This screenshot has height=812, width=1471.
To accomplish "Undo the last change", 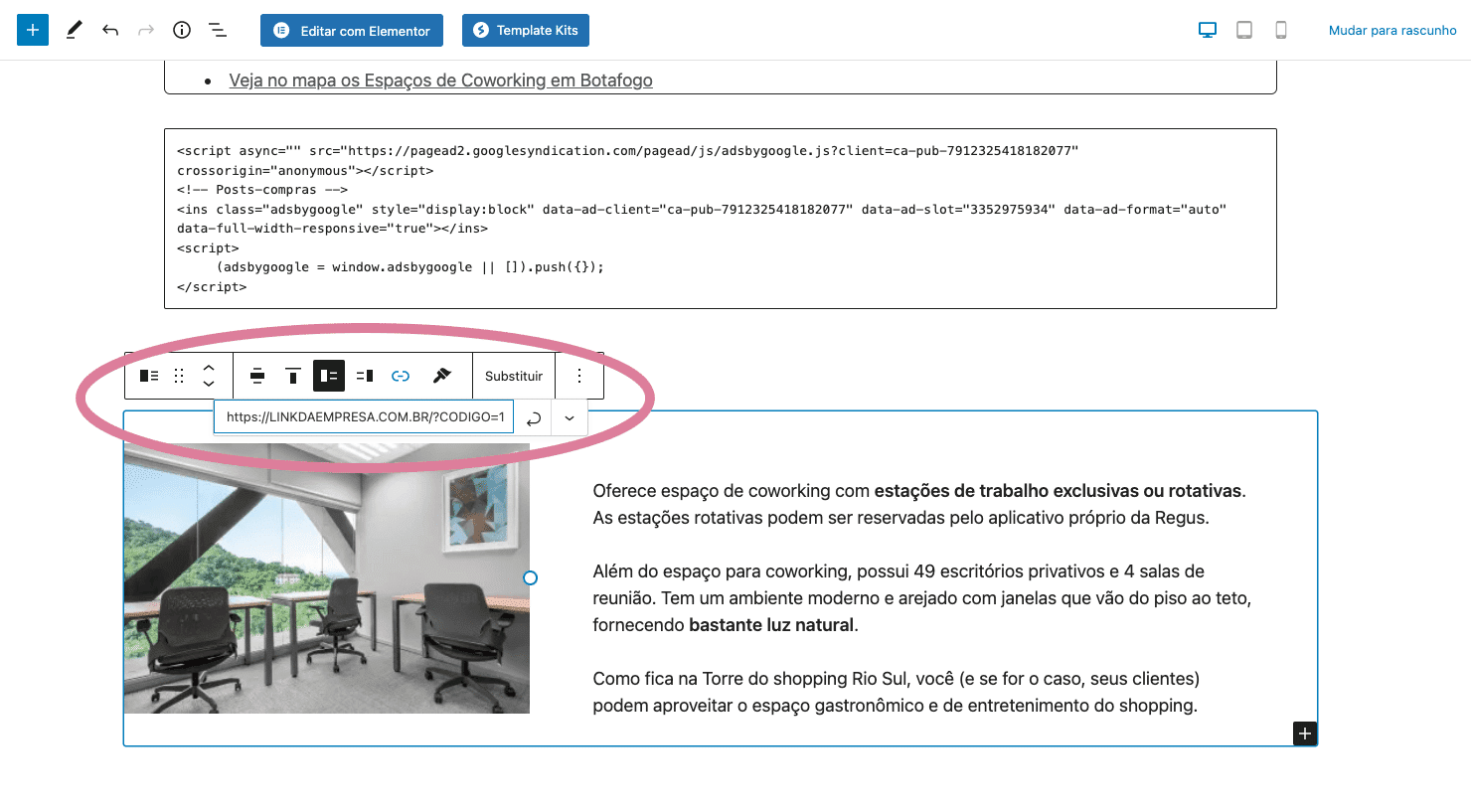I will pyautogui.click(x=110, y=30).
